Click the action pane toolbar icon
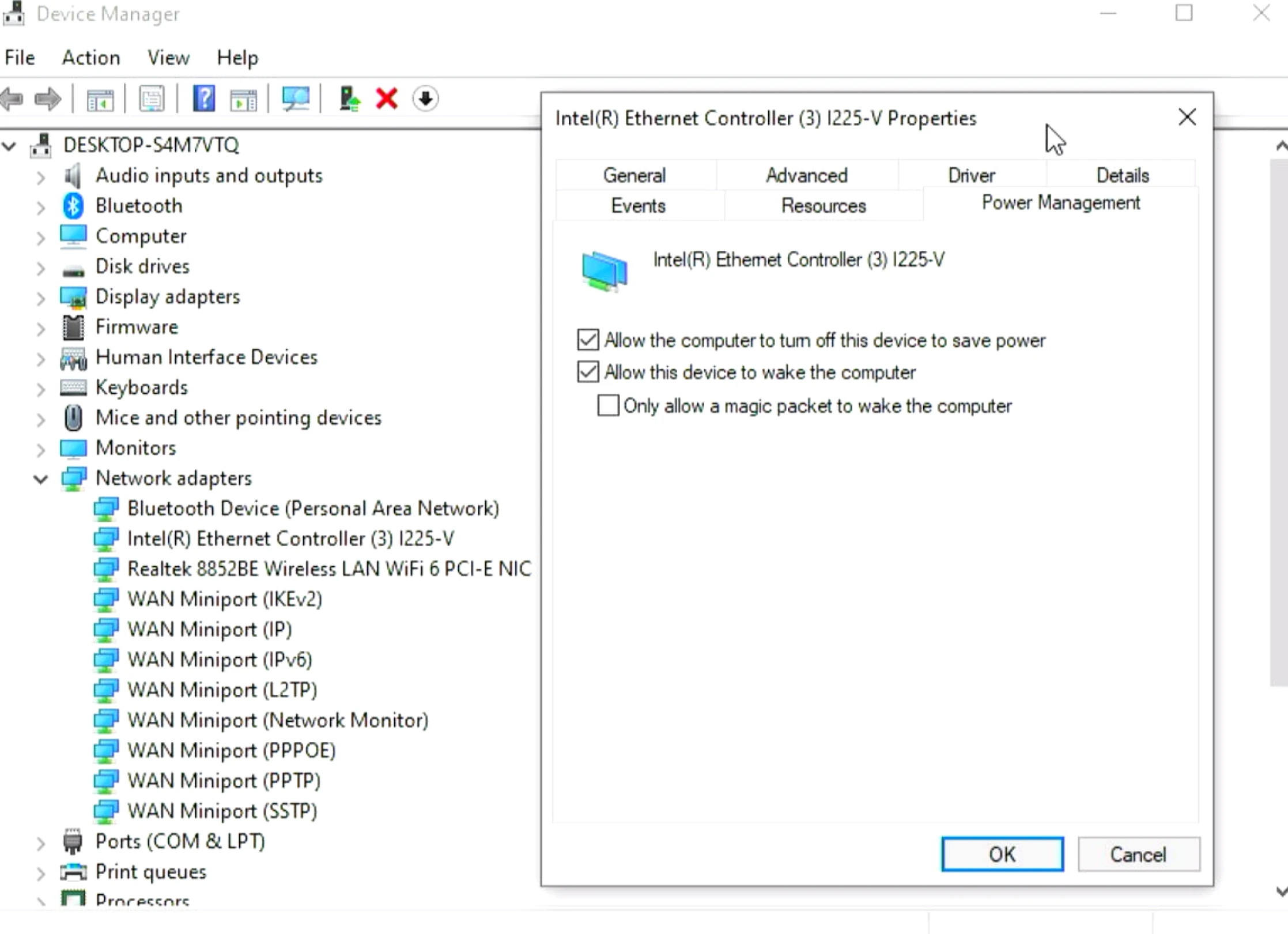This screenshot has height=934, width=1288. click(x=243, y=99)
